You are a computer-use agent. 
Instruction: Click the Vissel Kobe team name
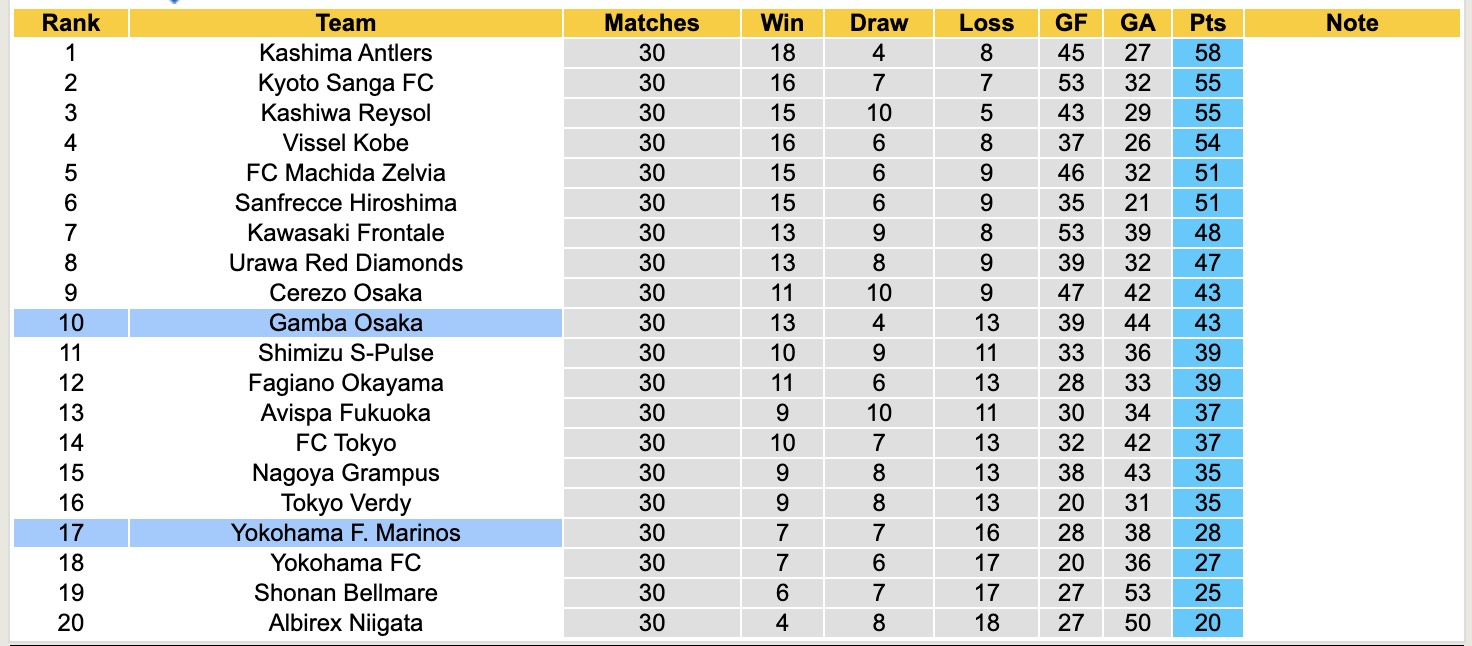345,143
